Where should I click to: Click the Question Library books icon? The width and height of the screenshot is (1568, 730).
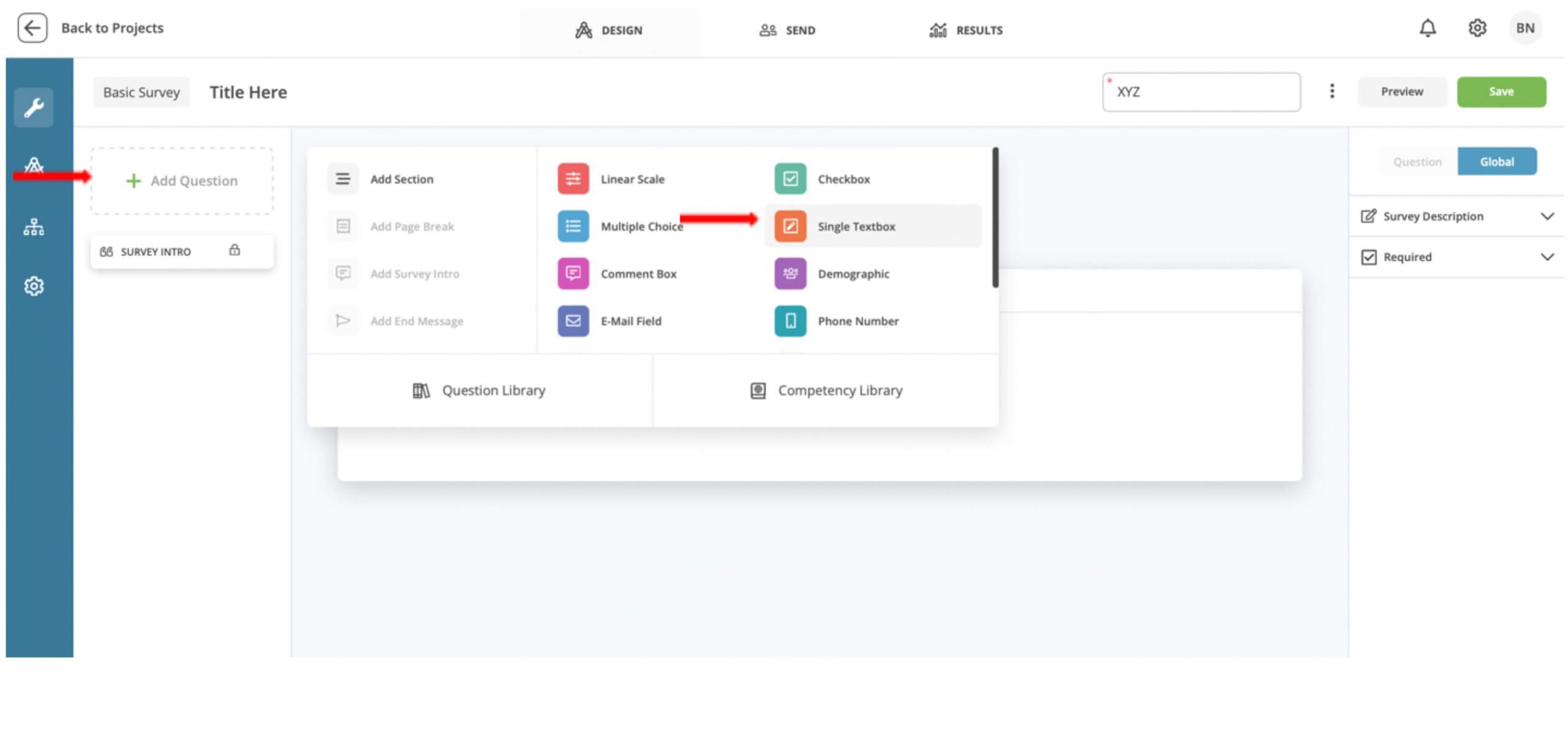[421, 391]
